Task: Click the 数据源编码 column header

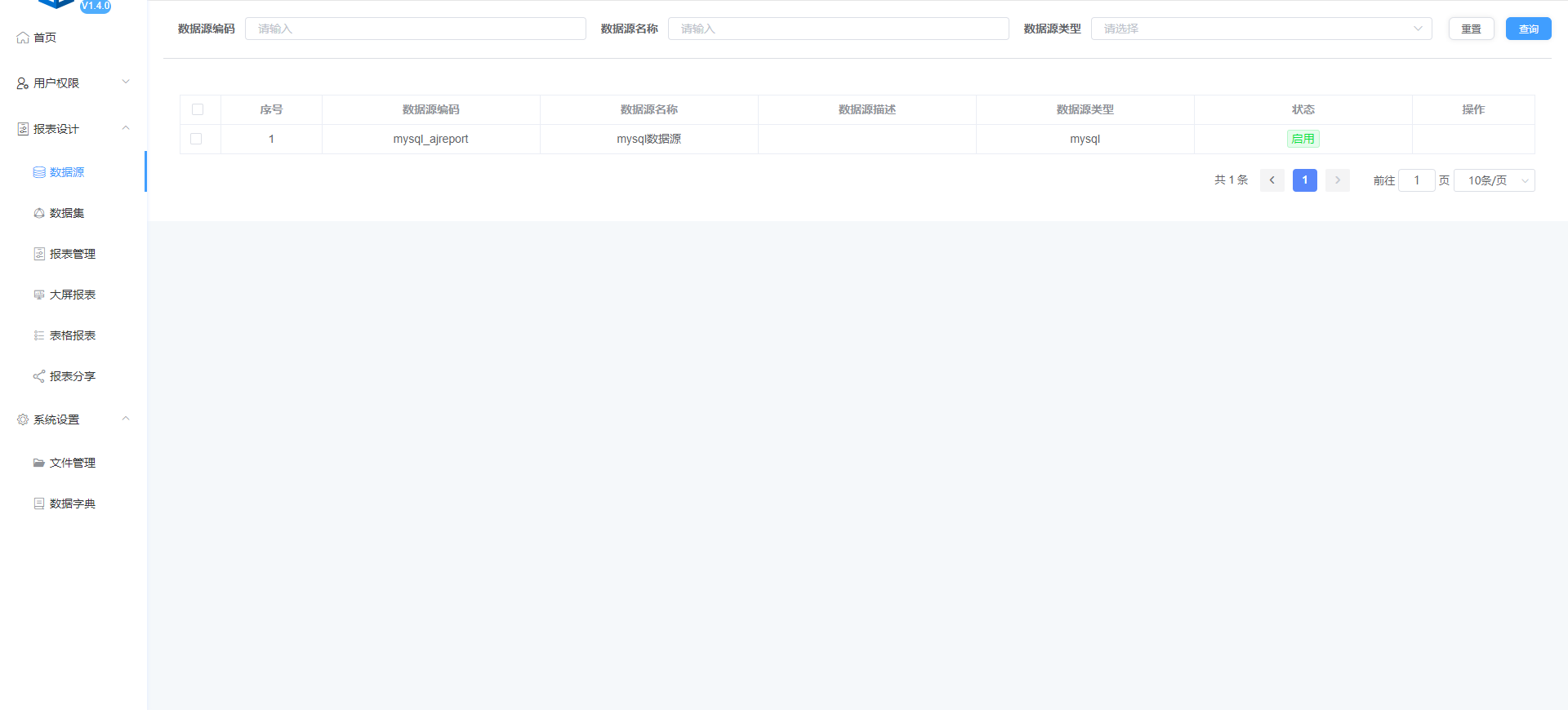Action: coord(431,109)
